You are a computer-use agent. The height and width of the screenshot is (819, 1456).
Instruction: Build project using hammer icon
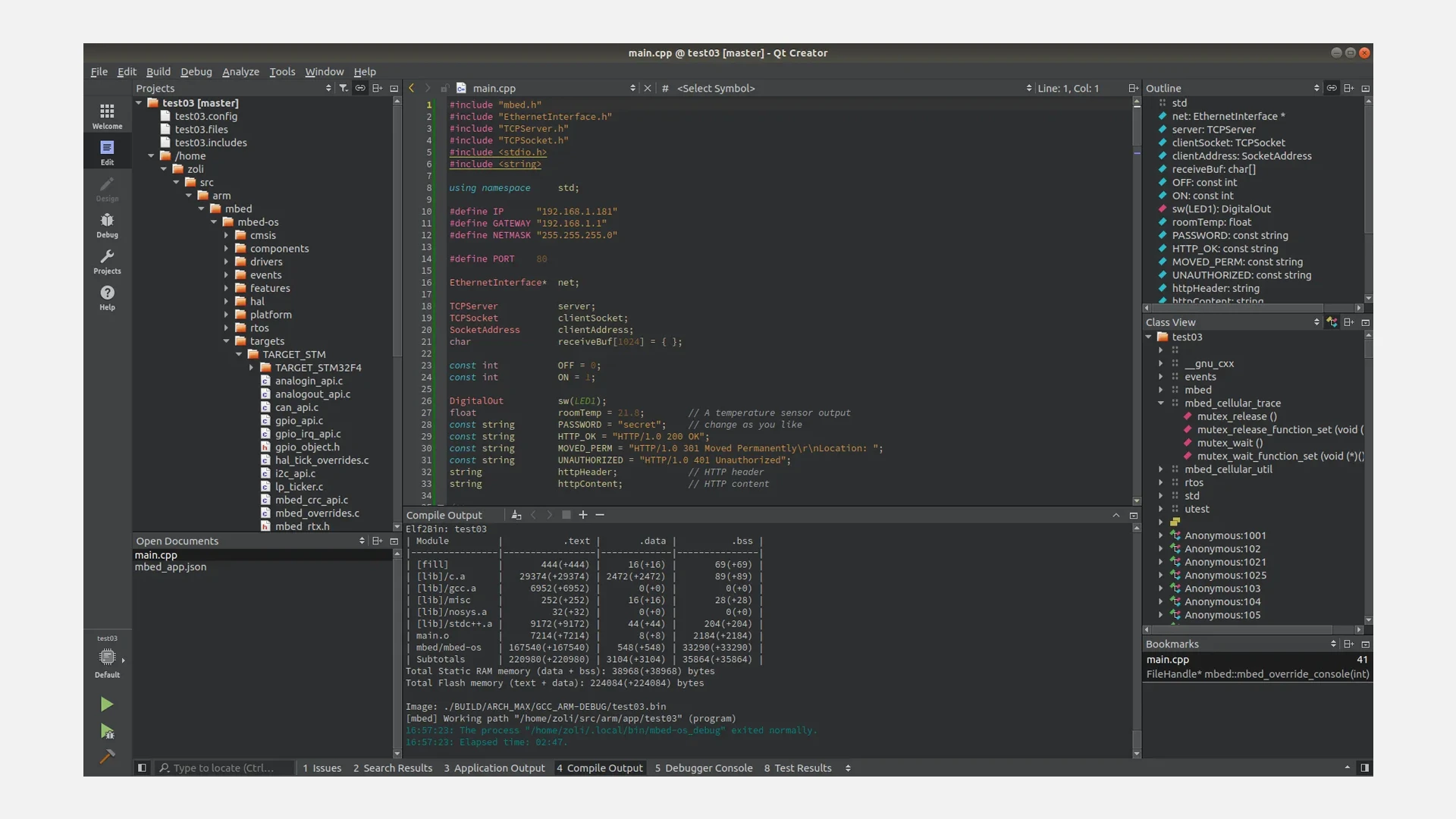click(107, 757)
